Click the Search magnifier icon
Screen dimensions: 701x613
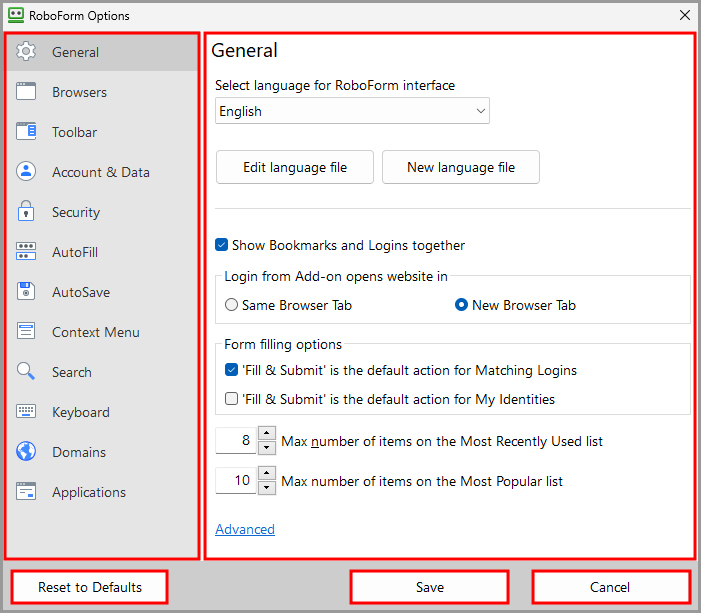tap(26, 371)
